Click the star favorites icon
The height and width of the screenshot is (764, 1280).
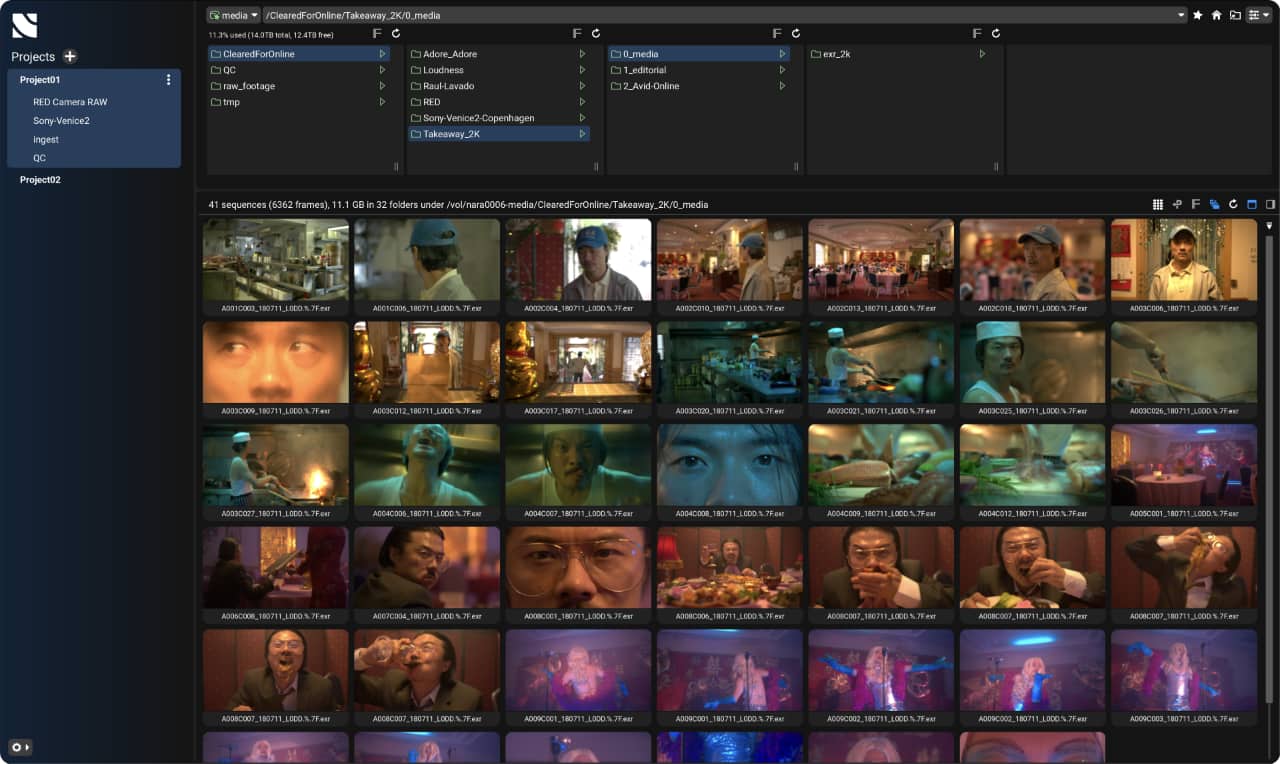click(x=1198, y=15)
